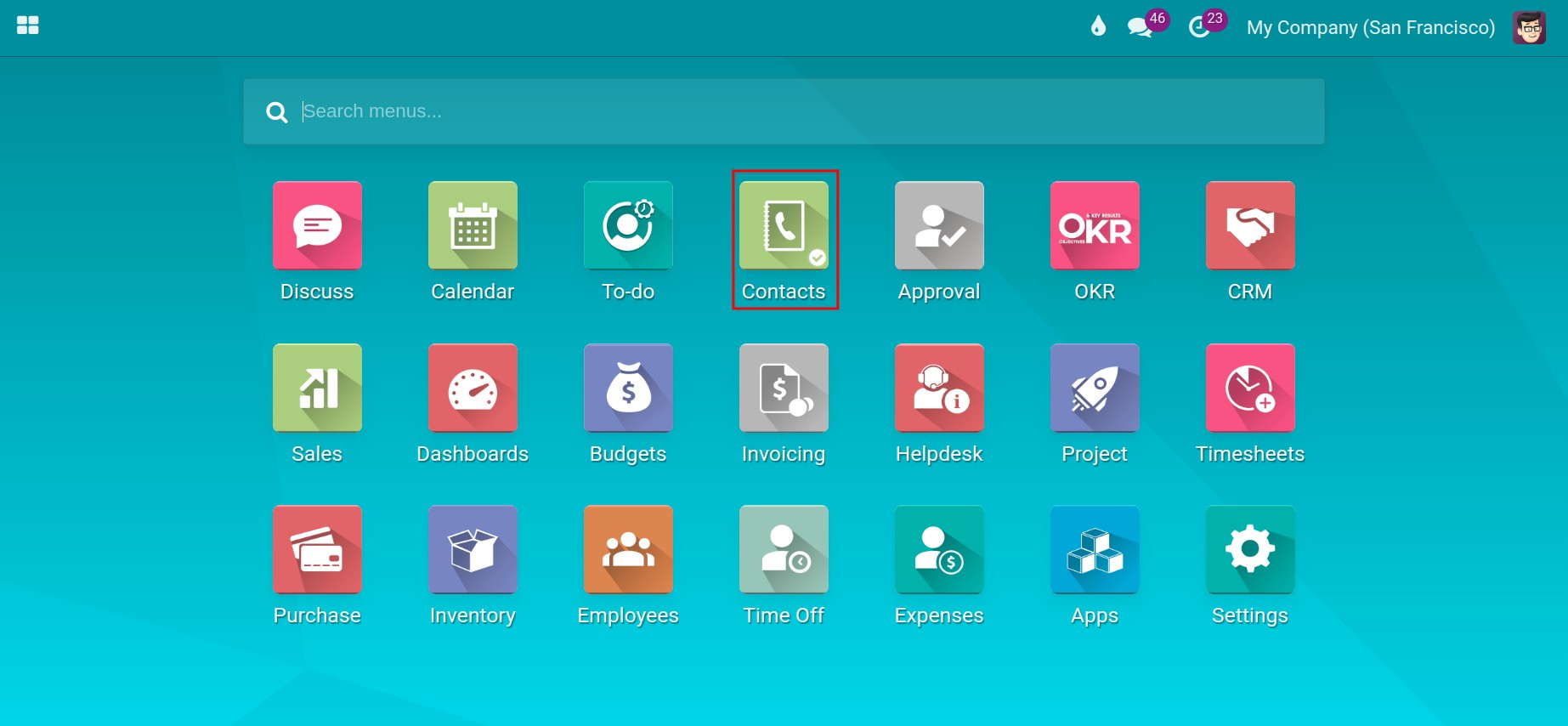Click the search magnifier icon
The height and width of the screenshot is (726, 1568).
[276, 112]
